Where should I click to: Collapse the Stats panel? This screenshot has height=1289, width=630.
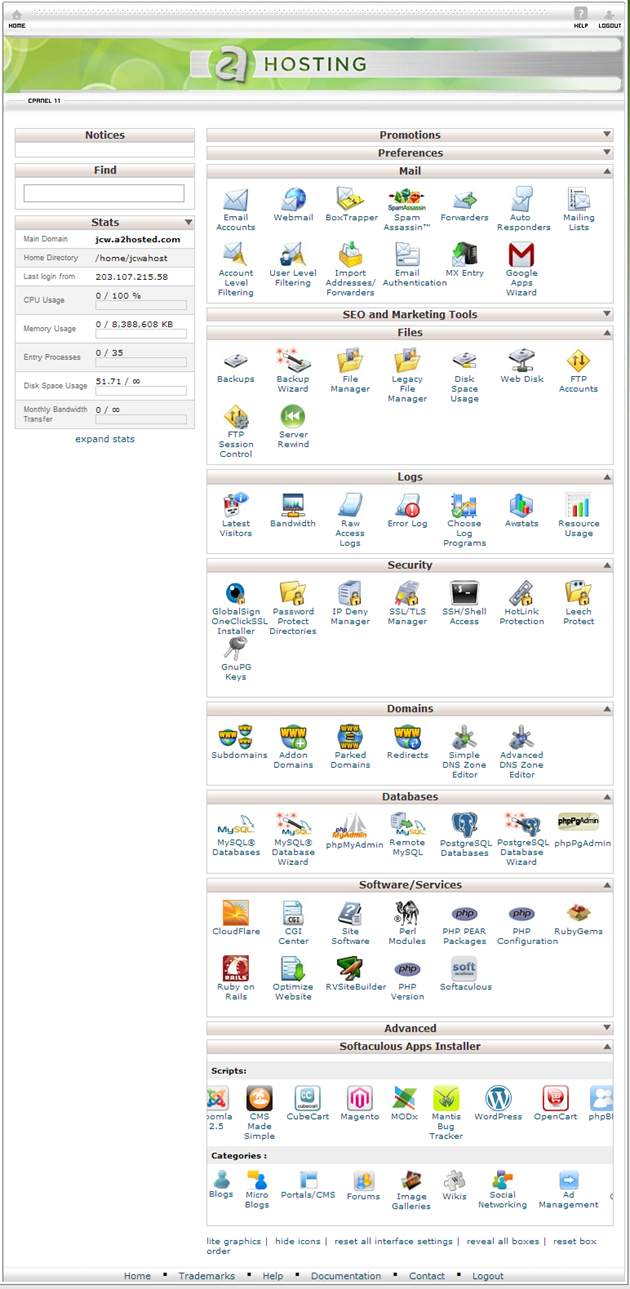188,222
